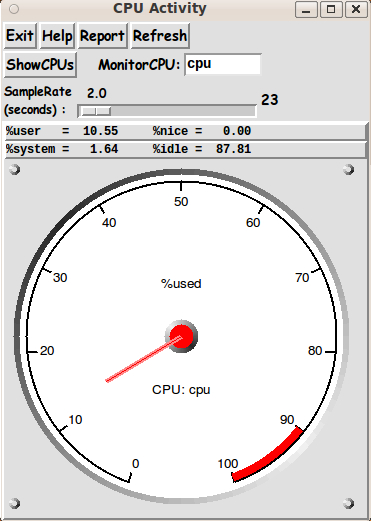
Task: Click the round window menu button in title bar
Action: [14, 9]
